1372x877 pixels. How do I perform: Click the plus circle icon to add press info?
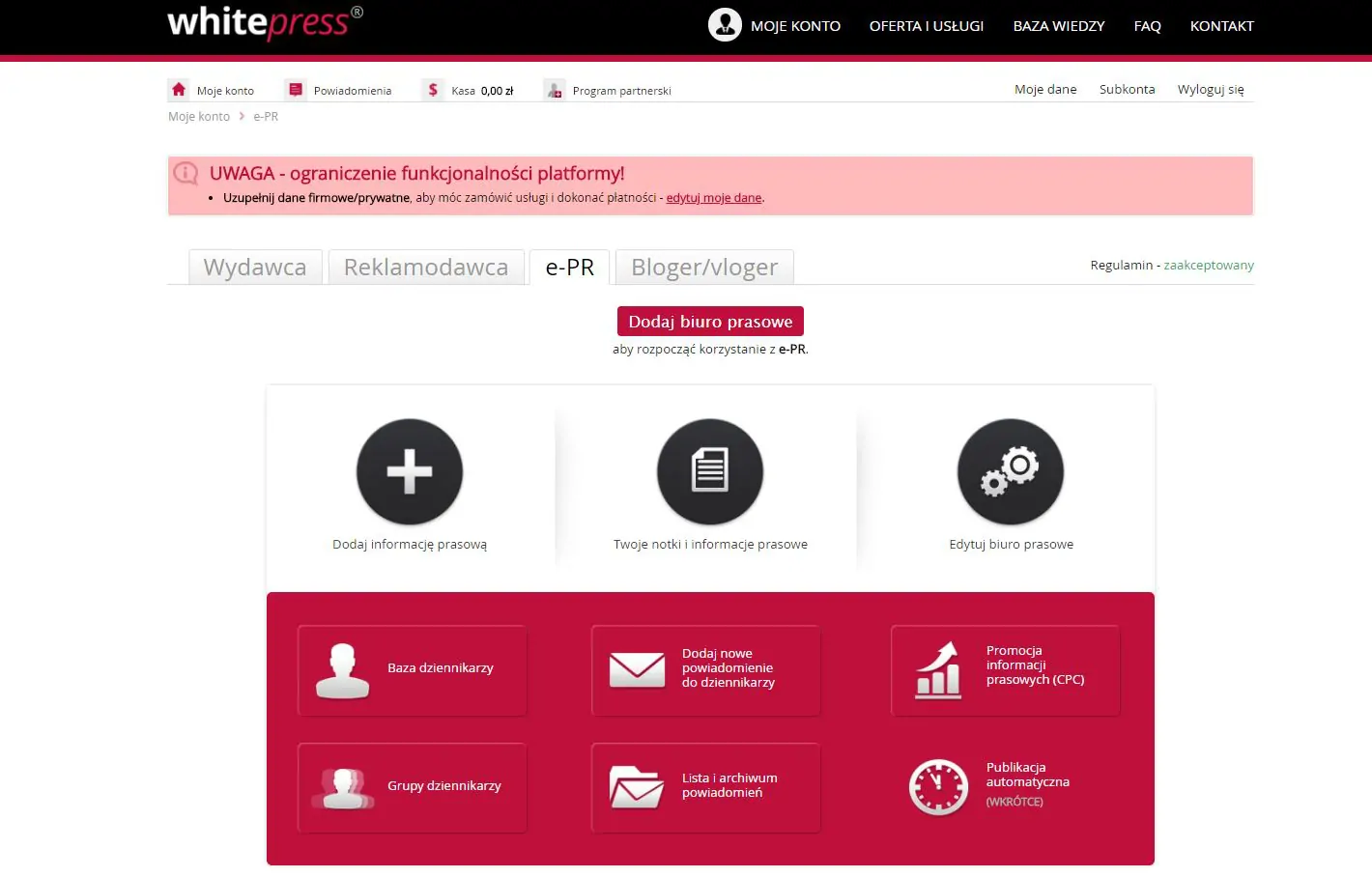(x=410, y=471)
